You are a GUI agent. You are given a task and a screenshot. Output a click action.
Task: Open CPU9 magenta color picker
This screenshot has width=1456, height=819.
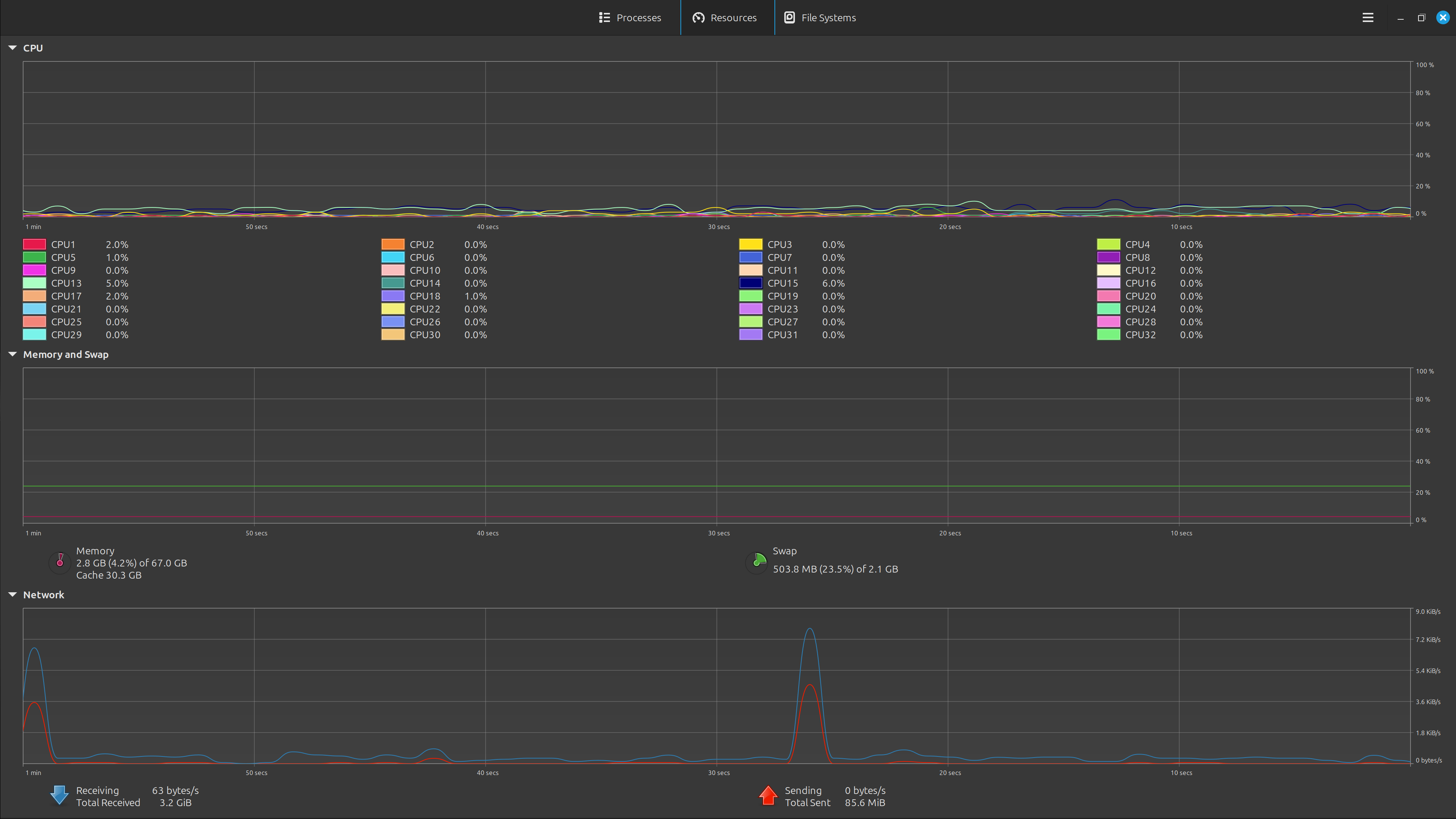tap(34, 270)
